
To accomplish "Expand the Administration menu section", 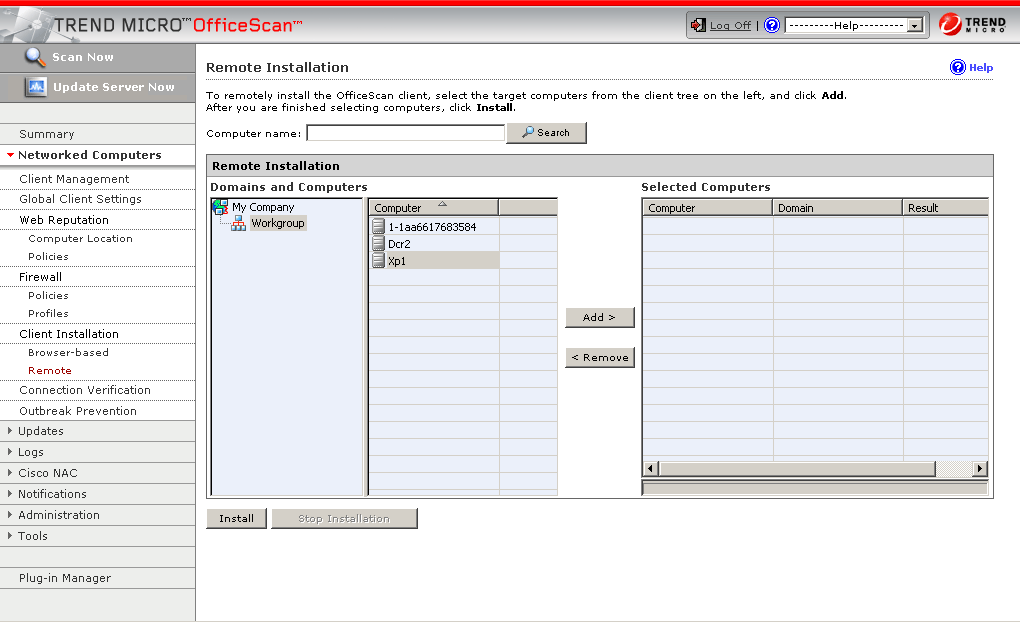I will click(x=10, y=515).
